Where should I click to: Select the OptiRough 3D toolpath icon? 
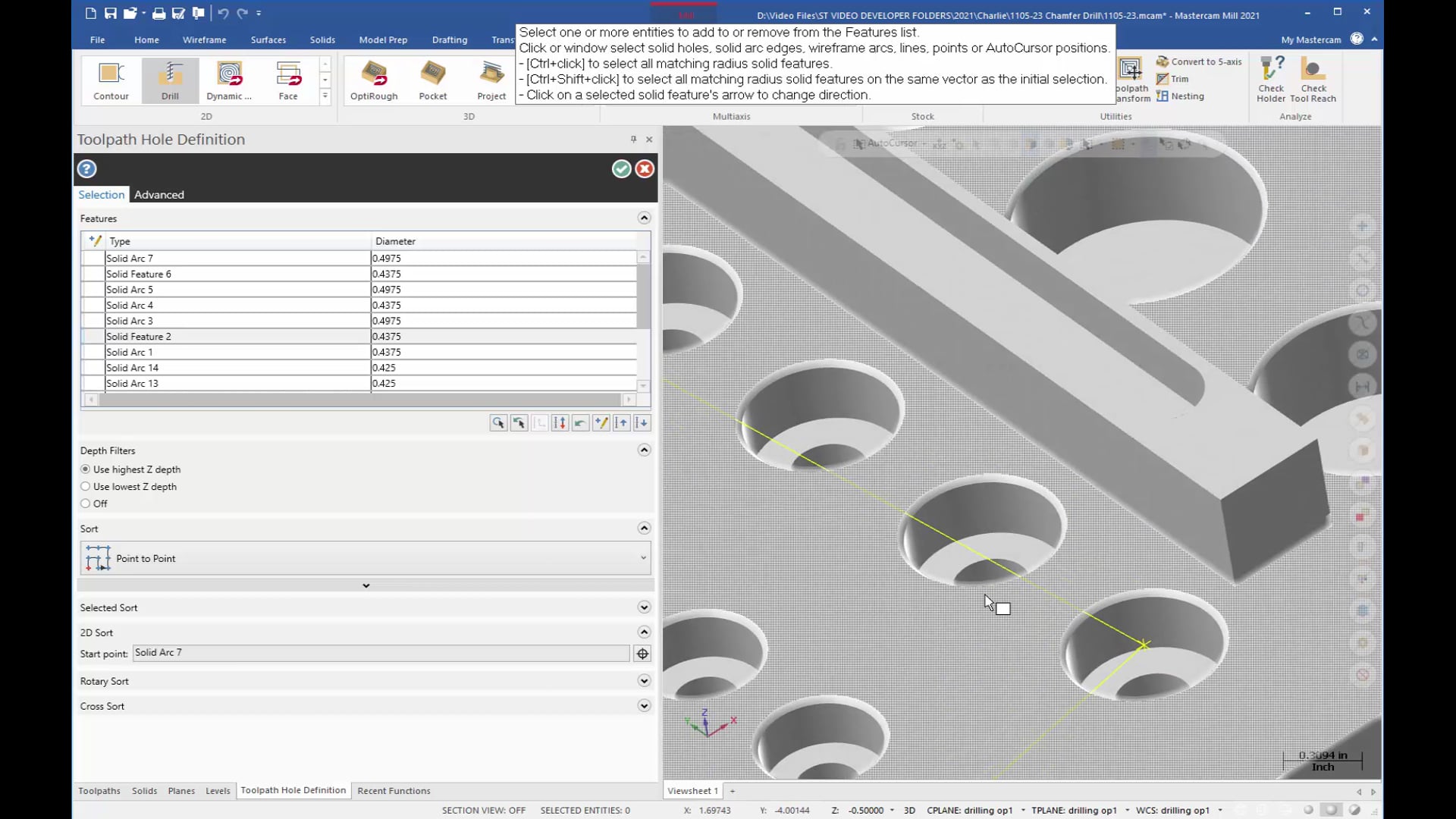tap(374, 80)
